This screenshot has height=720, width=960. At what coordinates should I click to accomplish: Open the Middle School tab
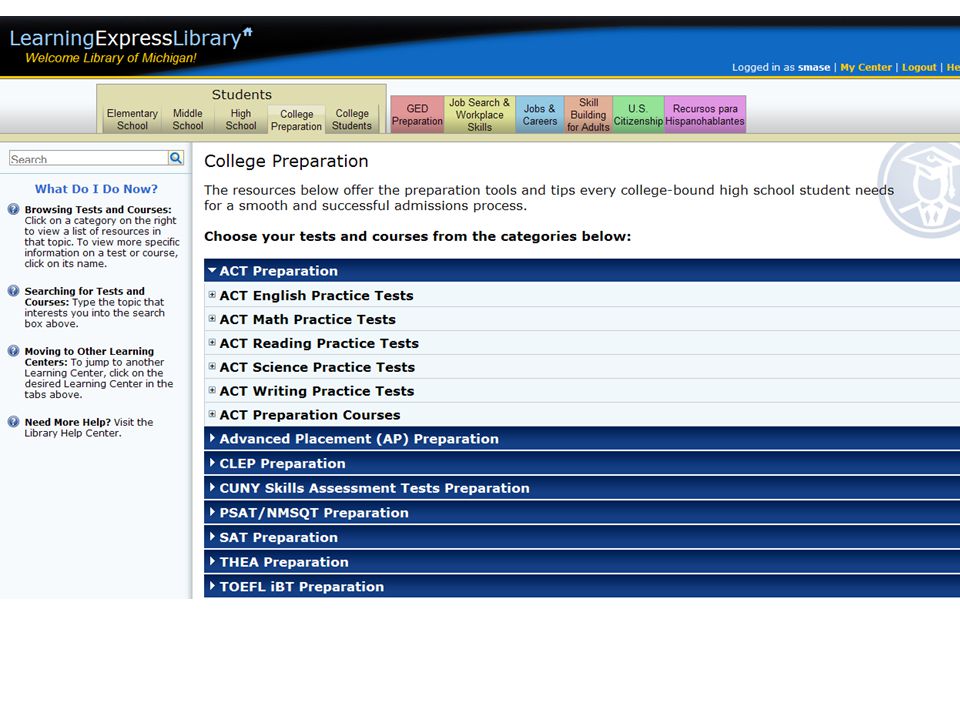point(188,119)
